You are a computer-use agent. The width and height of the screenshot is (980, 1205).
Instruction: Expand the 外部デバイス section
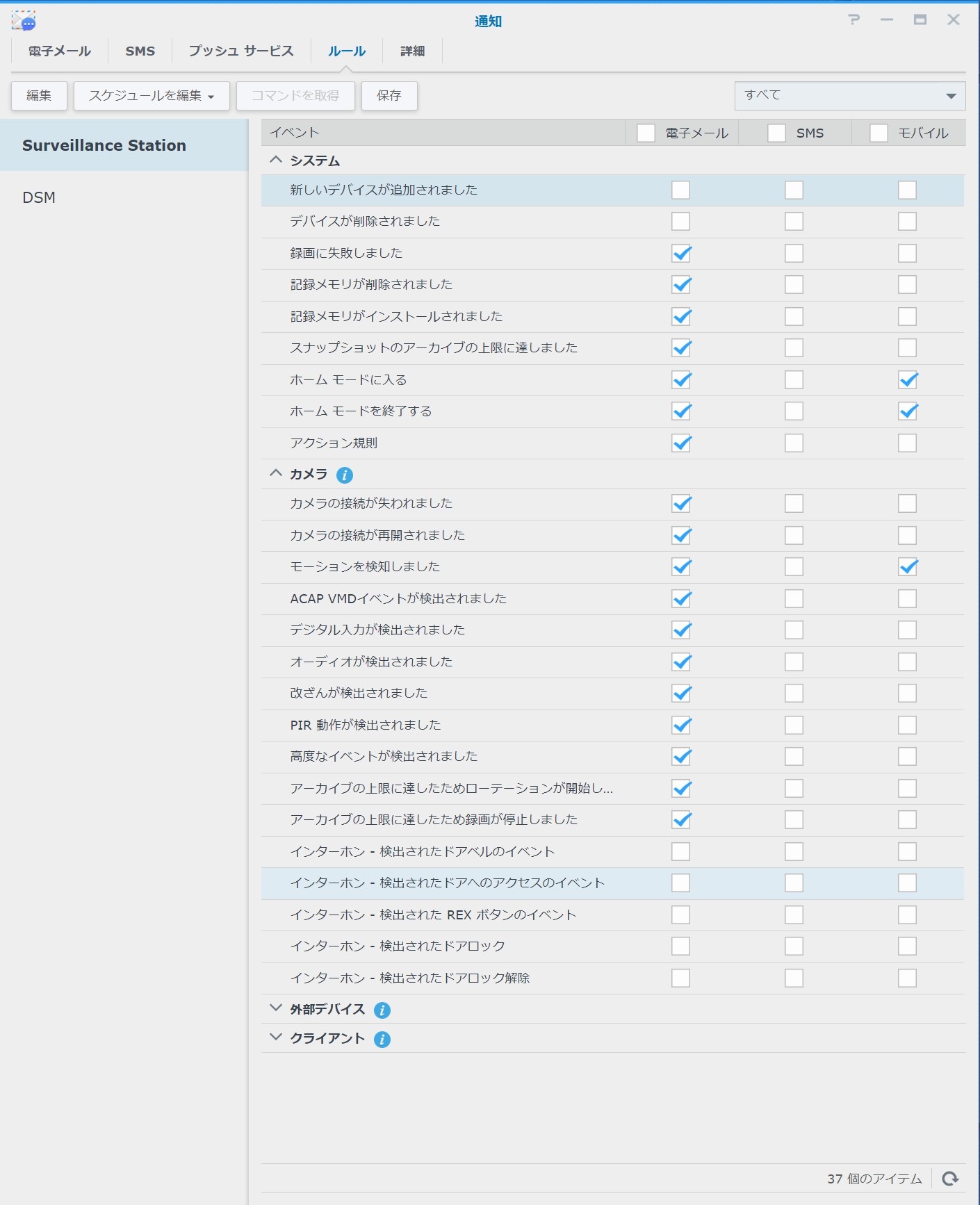pyautogui.click(x=276, y=1008)
